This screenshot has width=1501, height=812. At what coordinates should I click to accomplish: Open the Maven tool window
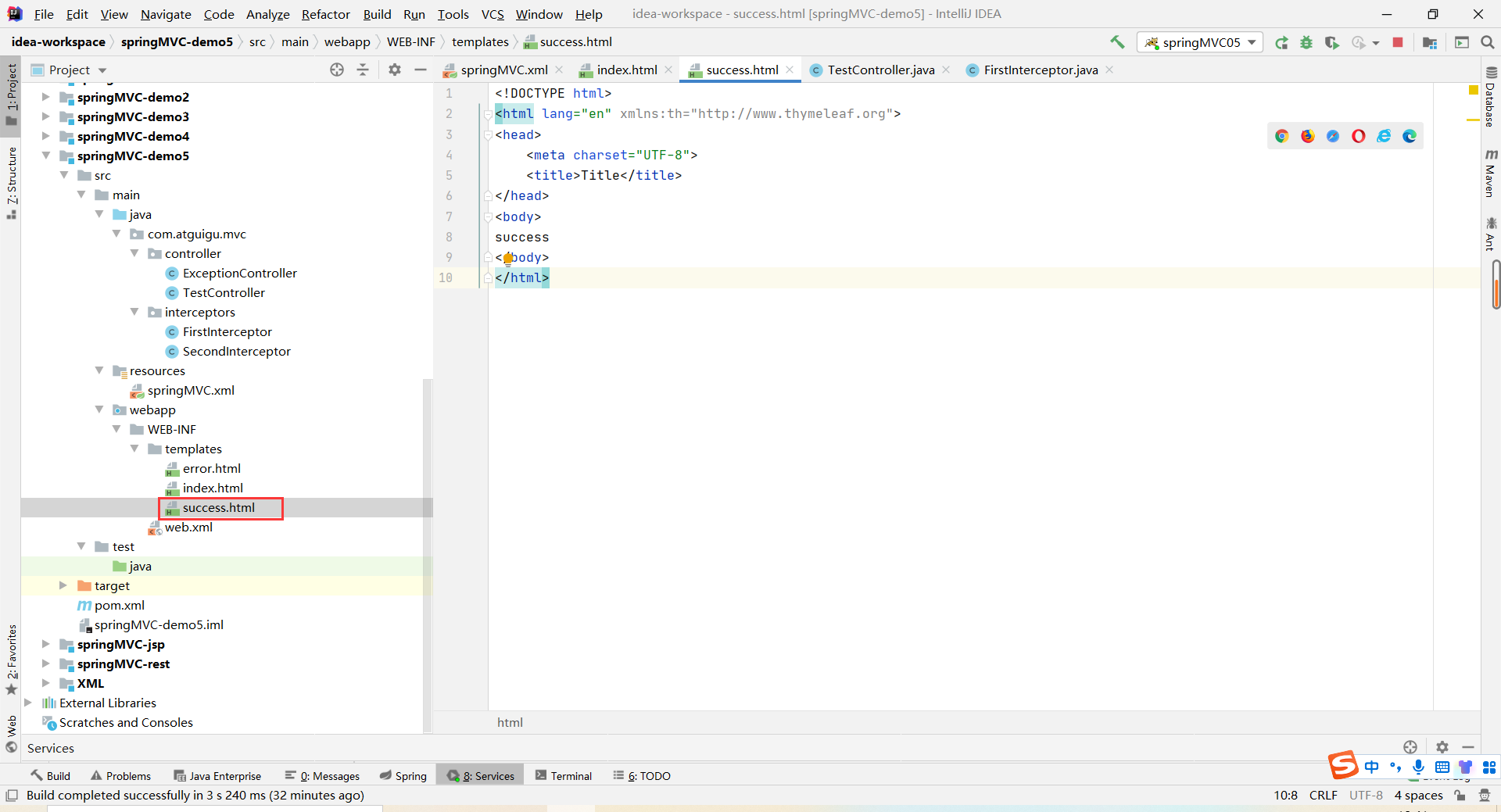tap(1491, 173)
